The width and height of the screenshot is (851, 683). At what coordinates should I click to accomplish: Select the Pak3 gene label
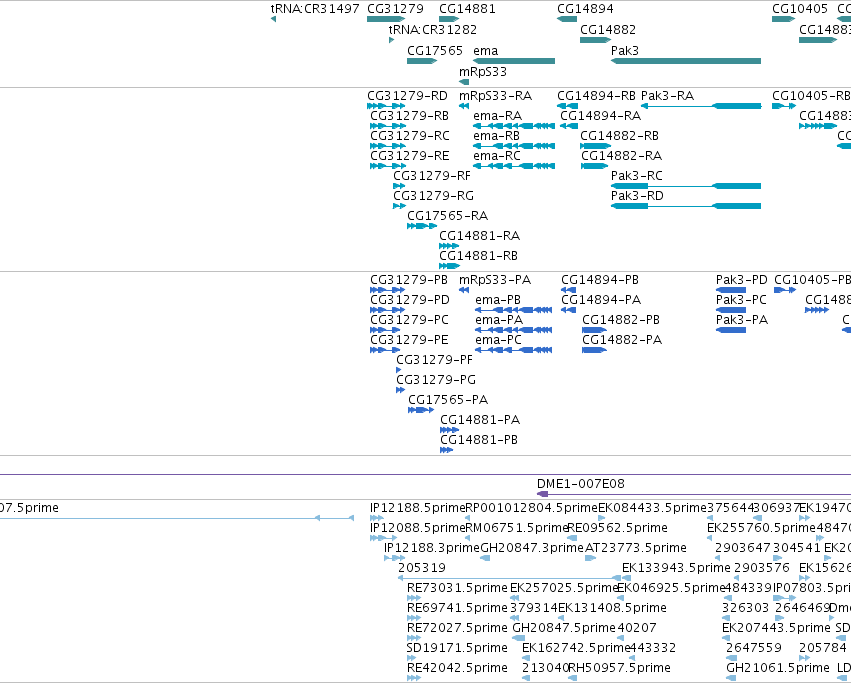point(625,50)
